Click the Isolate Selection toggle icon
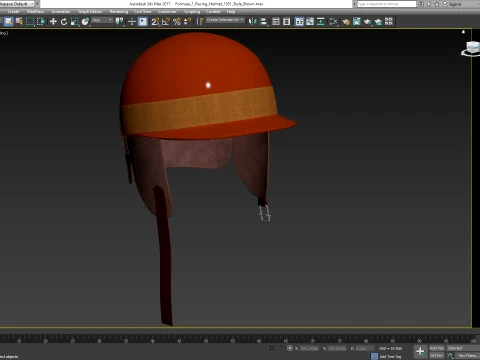 (272, 348)
